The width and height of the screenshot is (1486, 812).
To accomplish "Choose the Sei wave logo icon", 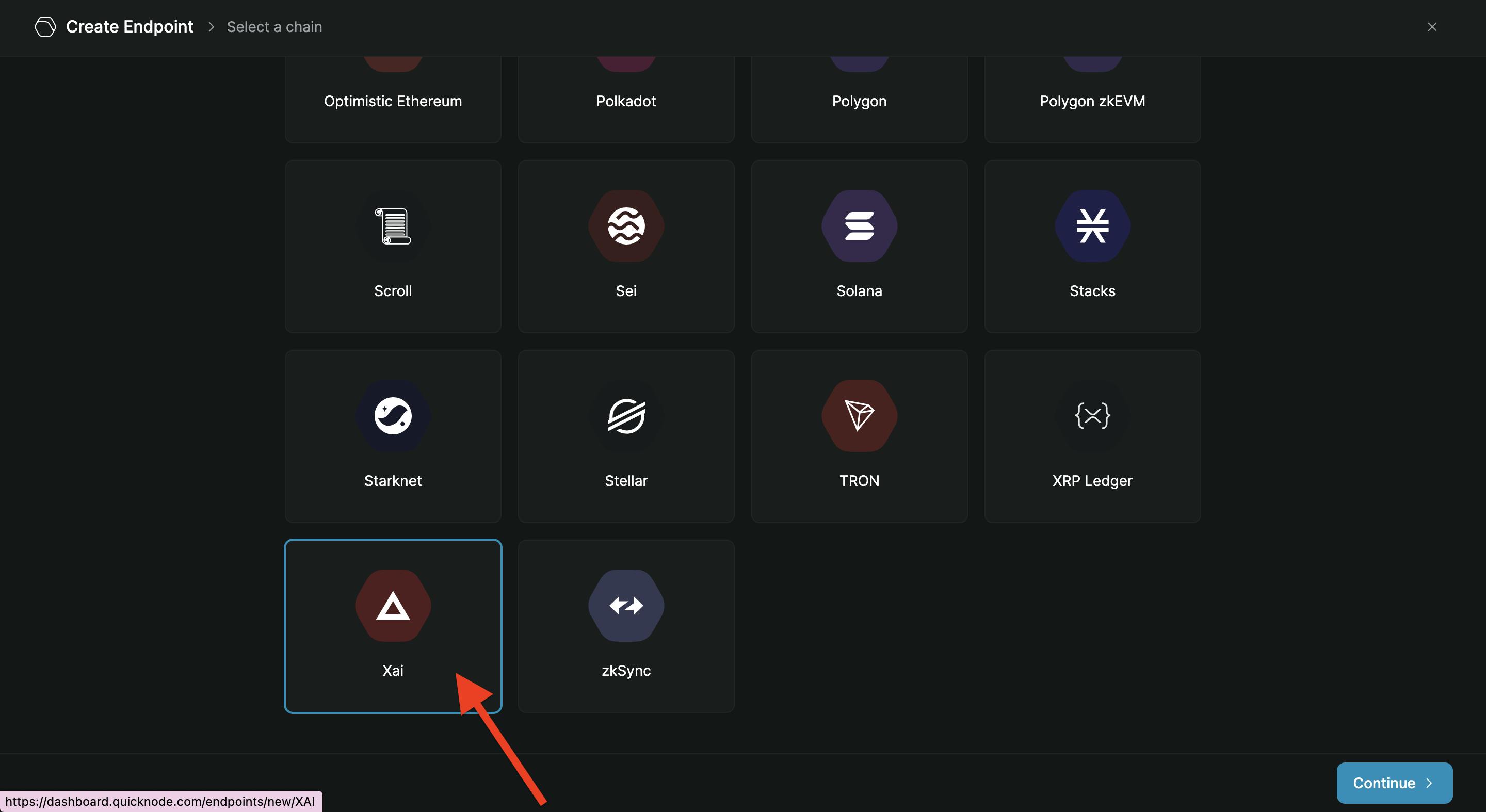I will (626, 226).
